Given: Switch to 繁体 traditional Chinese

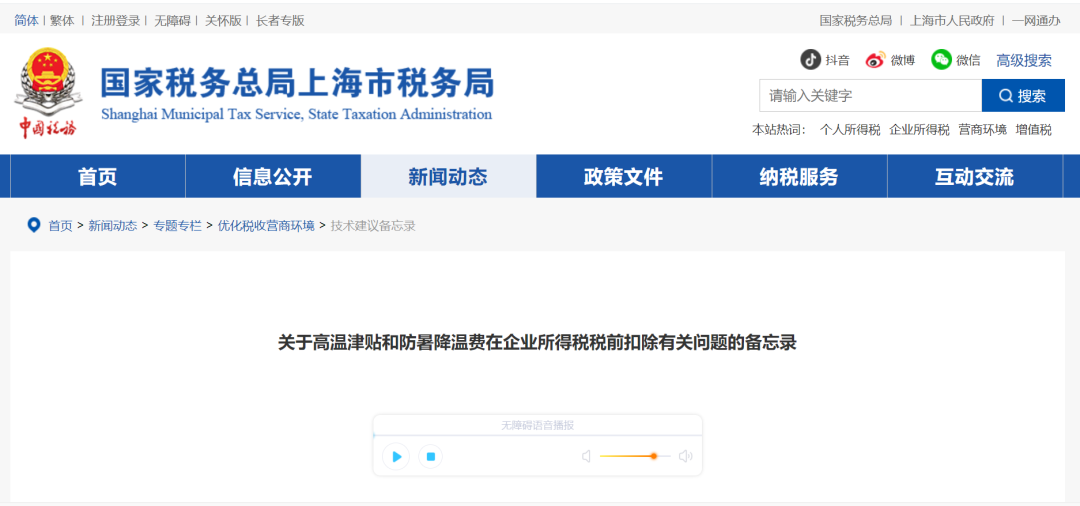Looking at the screenshot, I should [x=62, y=20].
